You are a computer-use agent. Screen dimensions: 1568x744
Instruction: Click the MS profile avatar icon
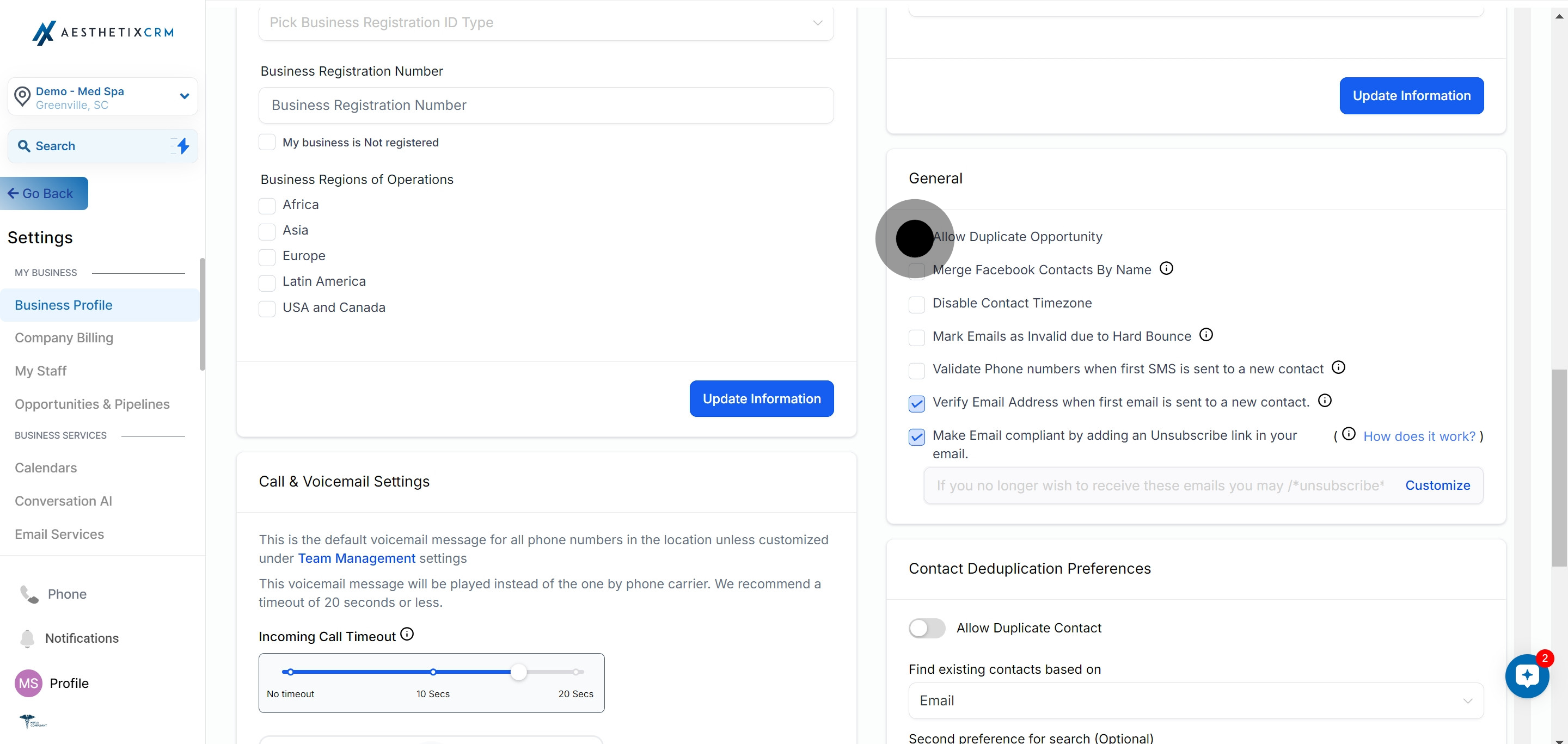pos(28,682)
